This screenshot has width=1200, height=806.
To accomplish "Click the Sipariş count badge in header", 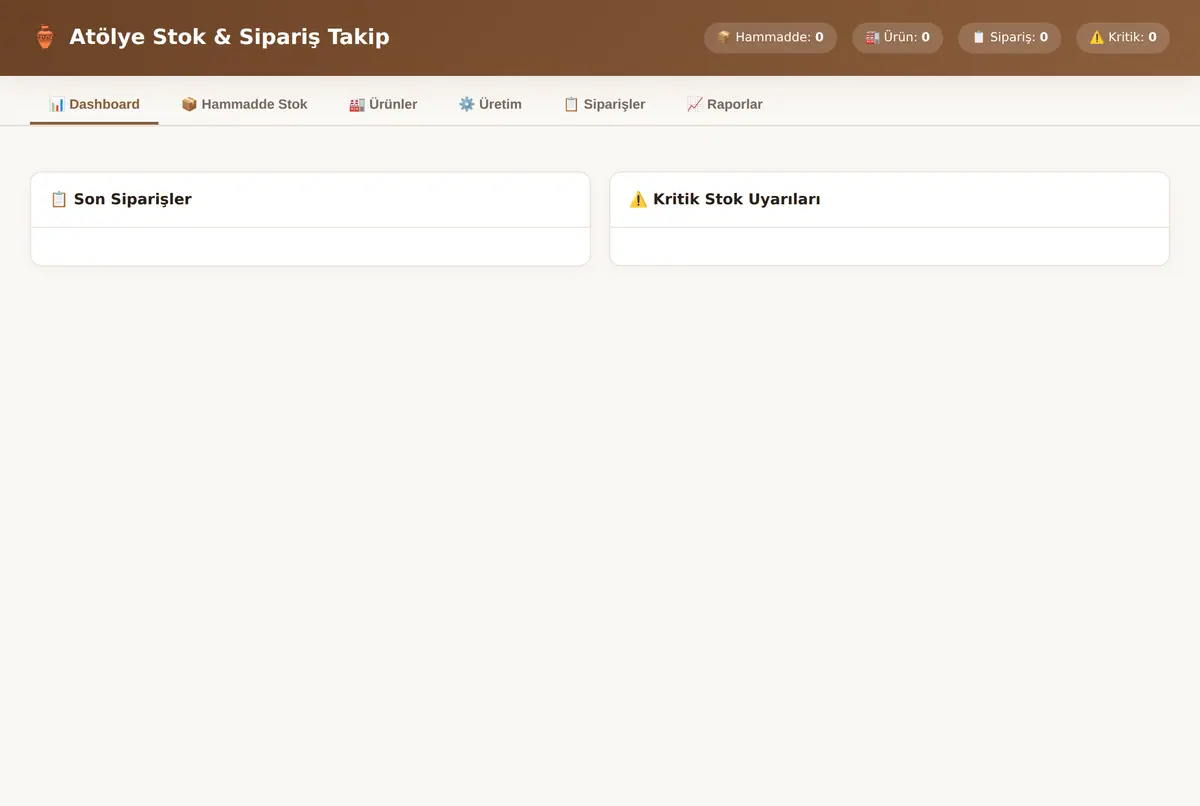I will pos(1009,38).
